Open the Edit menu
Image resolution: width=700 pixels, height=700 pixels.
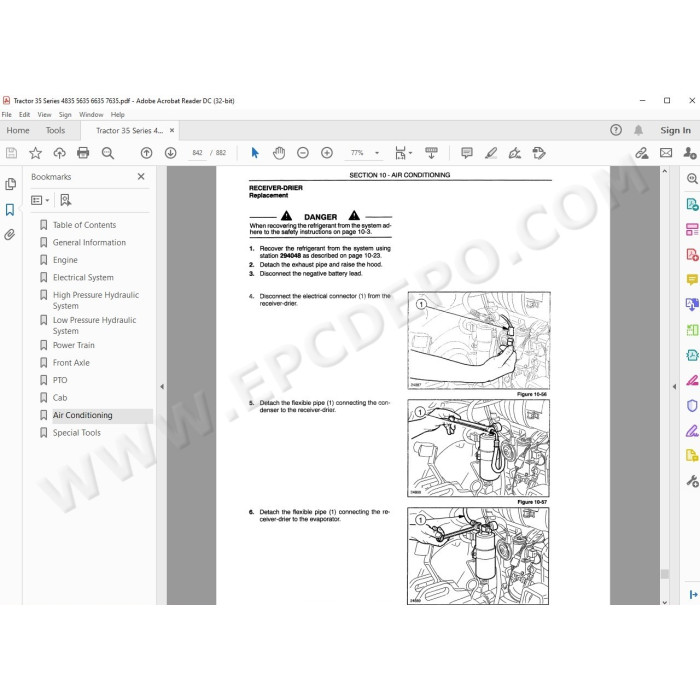pos(24,115)
